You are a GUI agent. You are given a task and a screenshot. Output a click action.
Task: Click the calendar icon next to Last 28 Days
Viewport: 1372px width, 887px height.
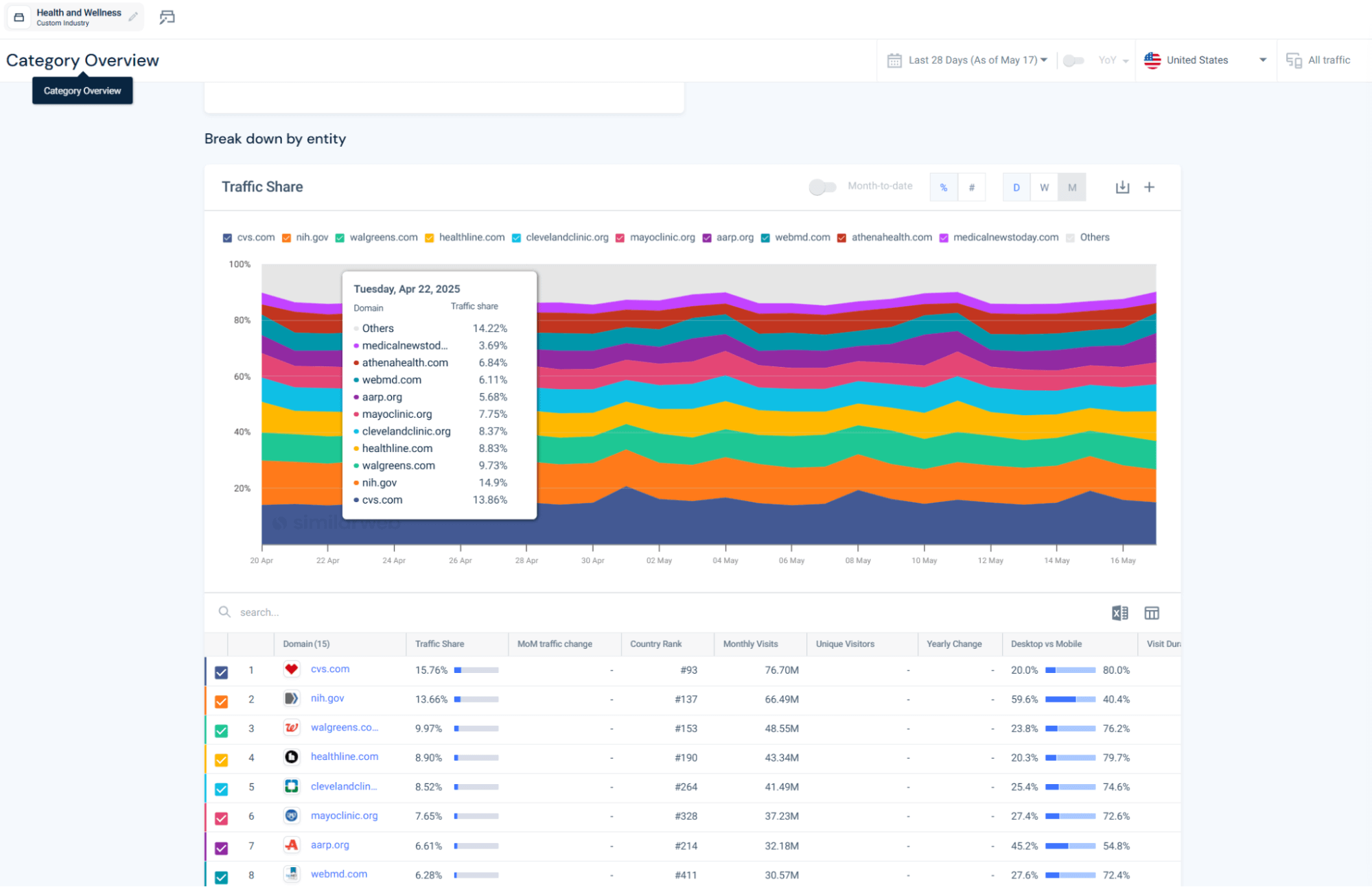pyautogui.click(x=894, y=60)
